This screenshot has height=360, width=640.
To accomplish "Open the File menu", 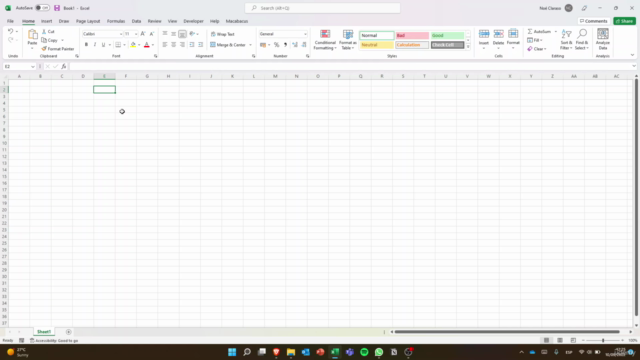I will click(10, 21).
